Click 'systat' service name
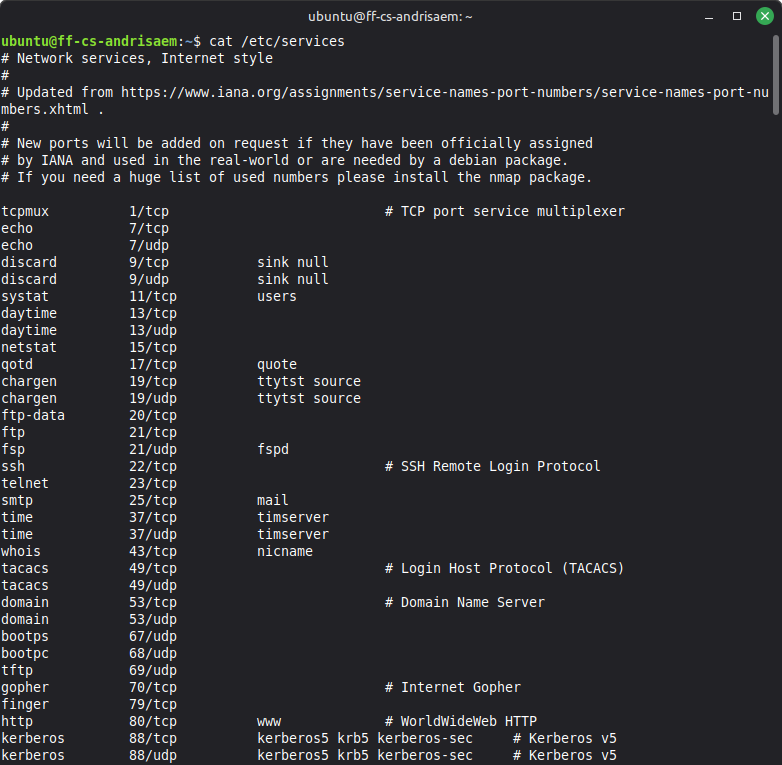This screenshot has height=765, width=782. tap(25, 296)
